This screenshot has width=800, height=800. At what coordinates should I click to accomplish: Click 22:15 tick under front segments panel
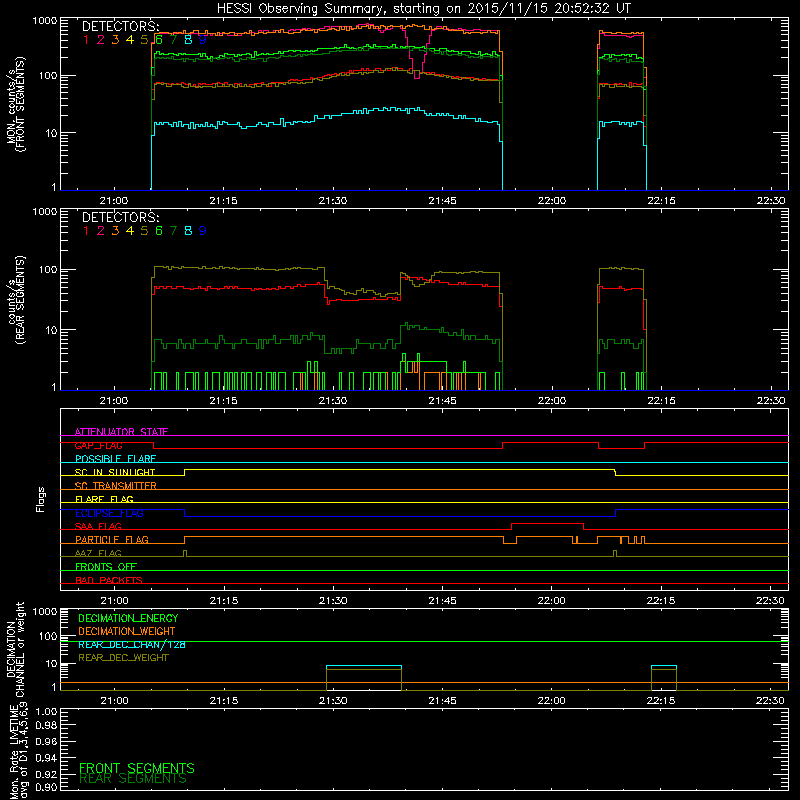click(661, 201)
